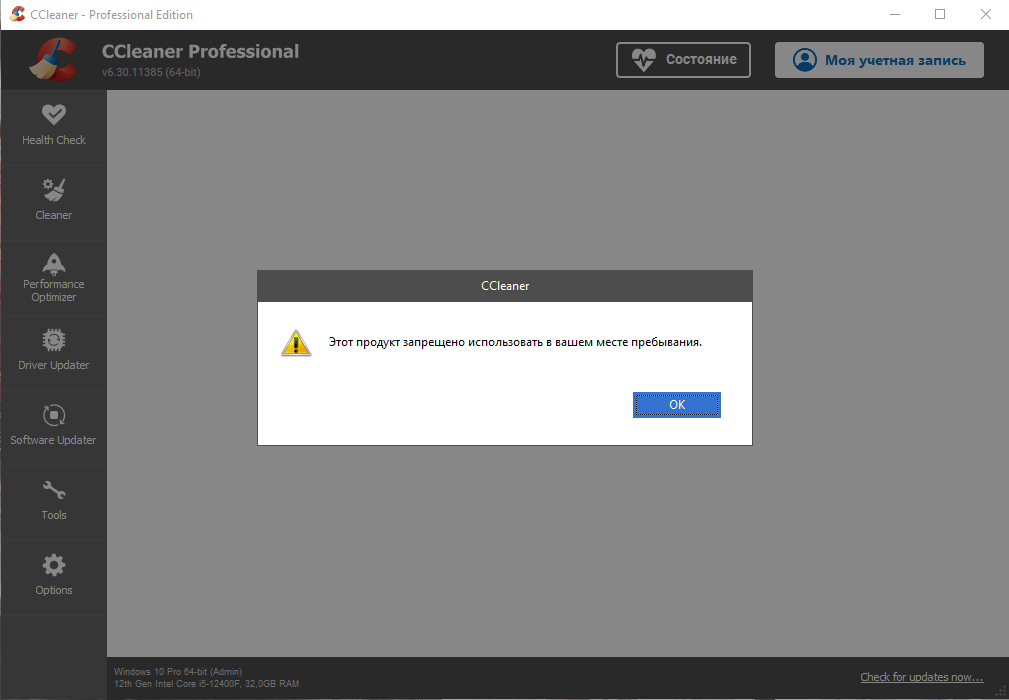This screenshot has width=1009, height=700.
Task: Open the Options gear section
Action: [x=53, y=578]
